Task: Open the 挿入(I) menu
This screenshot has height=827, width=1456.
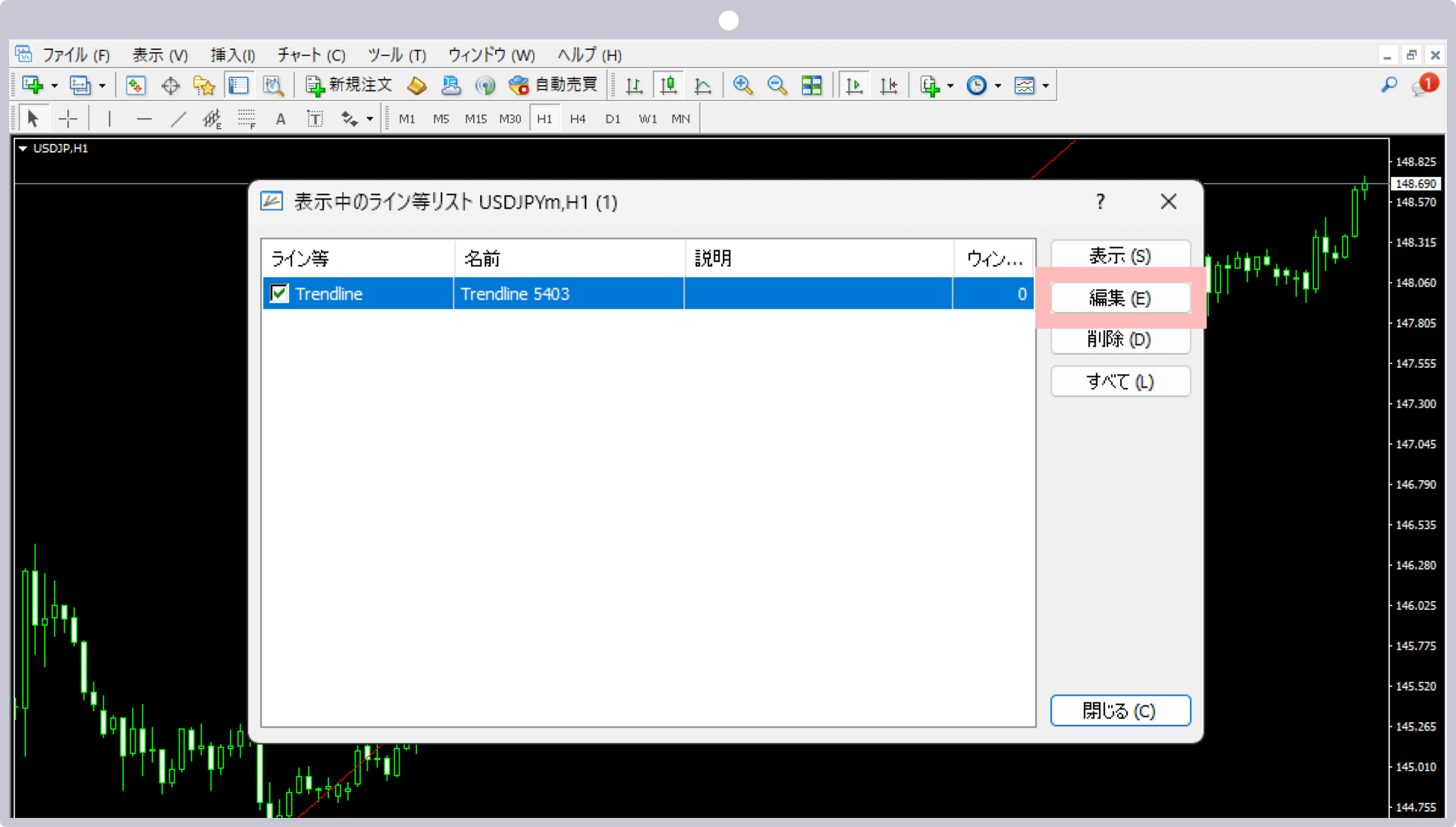Action: click(233, 55)
